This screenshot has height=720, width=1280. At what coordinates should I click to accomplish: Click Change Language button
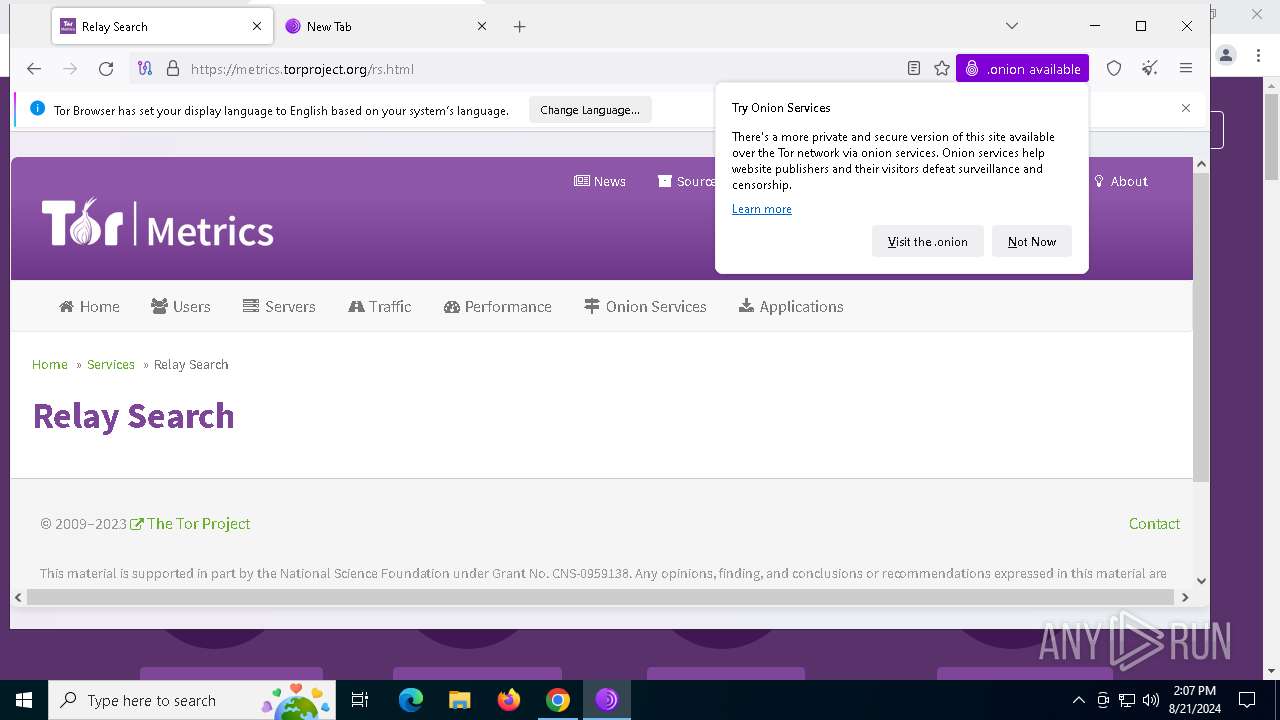click(590, 110)
